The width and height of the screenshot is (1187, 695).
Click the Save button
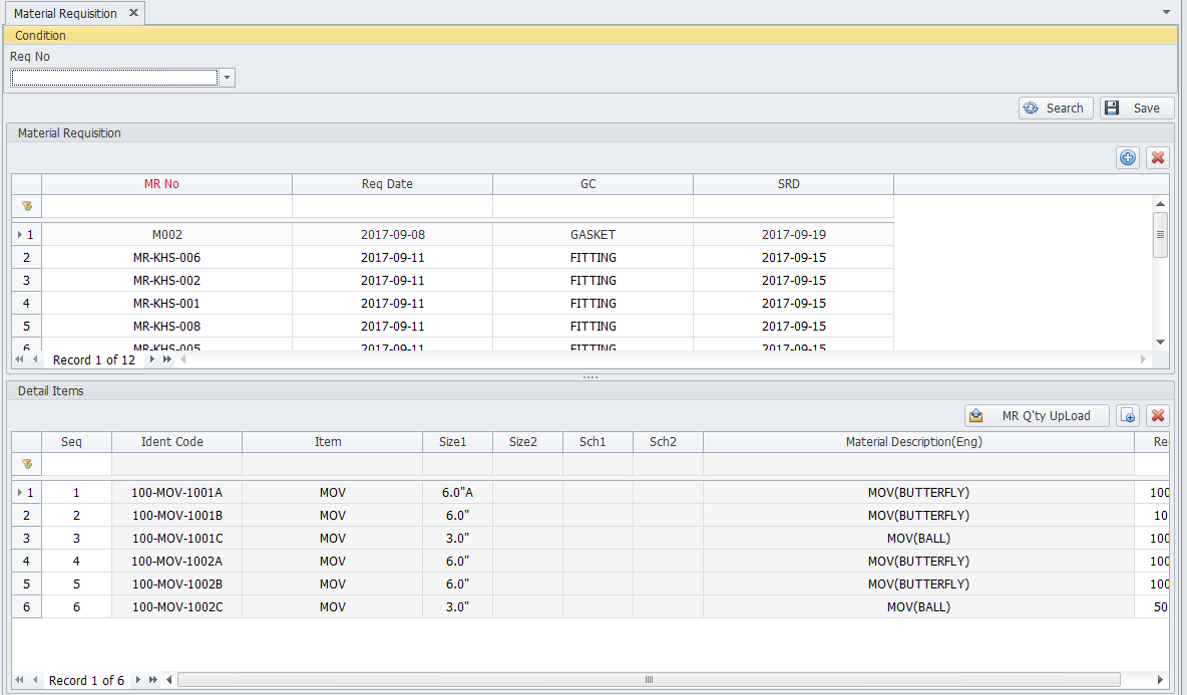point(1137,108)
